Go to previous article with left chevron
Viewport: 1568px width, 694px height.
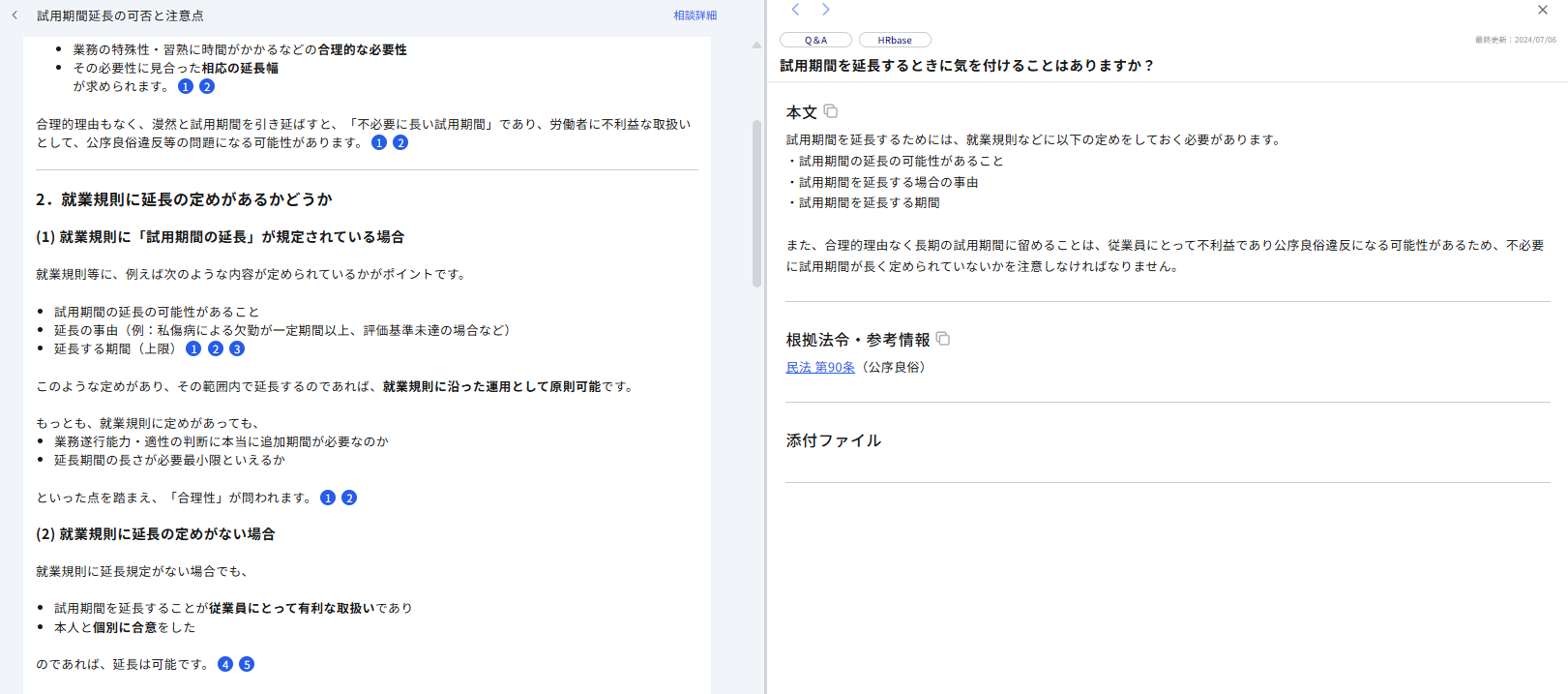795,10
